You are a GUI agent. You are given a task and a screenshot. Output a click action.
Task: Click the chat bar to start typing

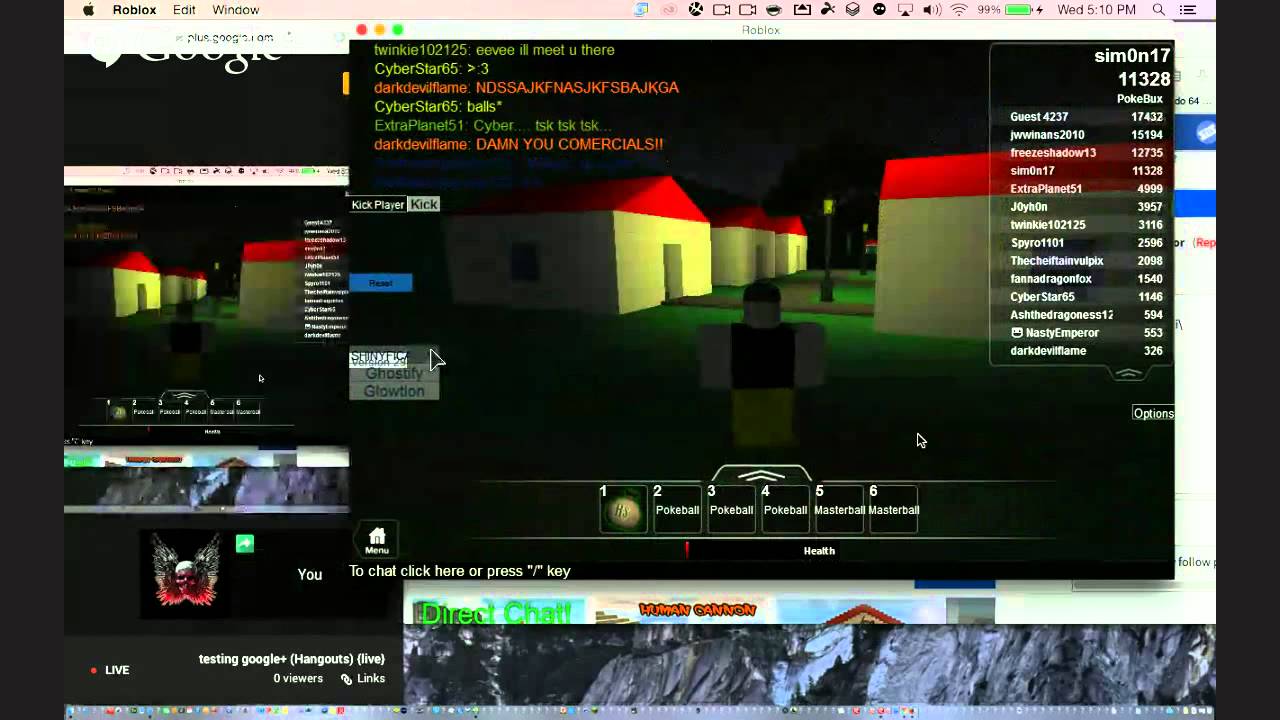coord(460,571)
